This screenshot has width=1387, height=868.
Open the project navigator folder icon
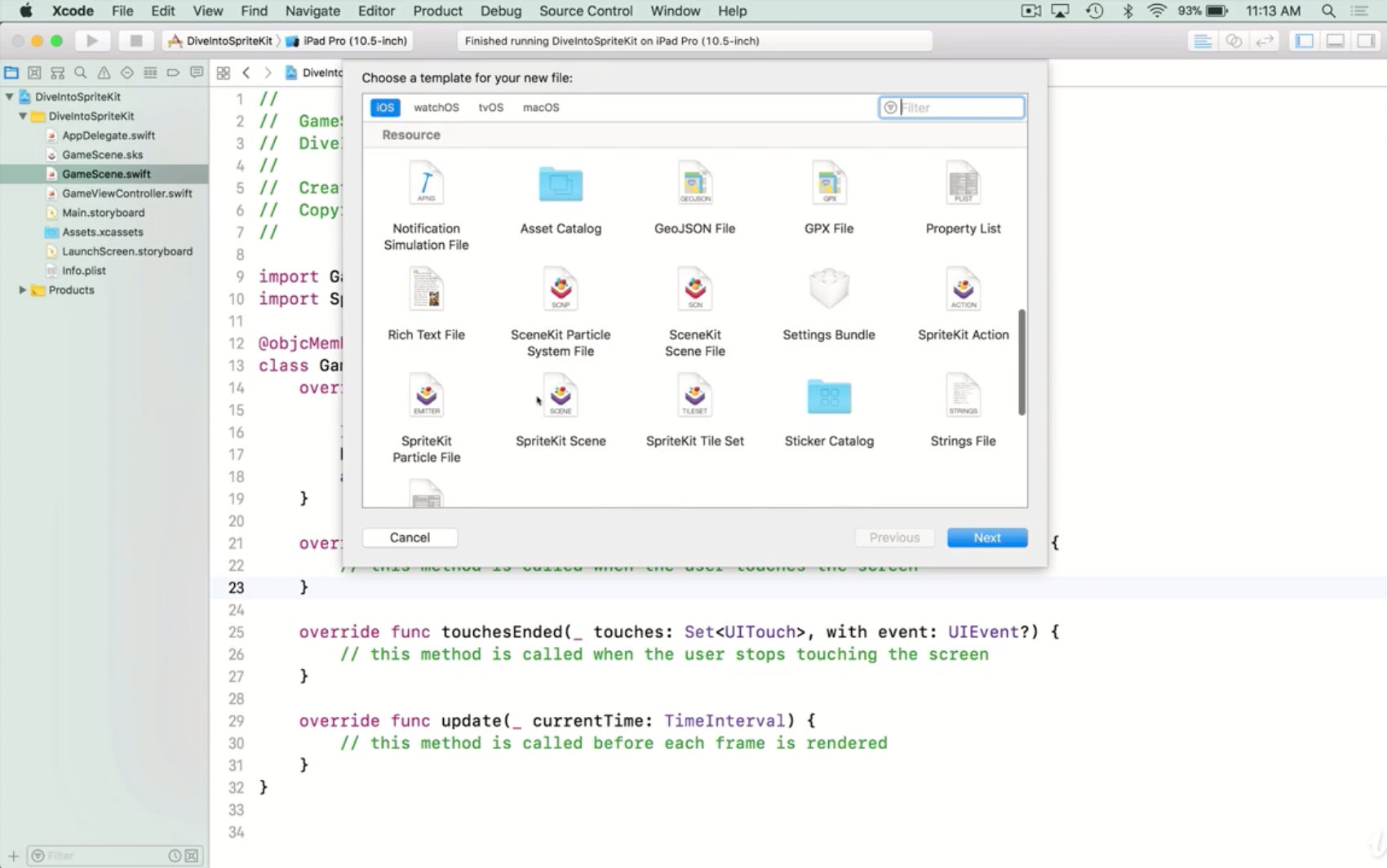(x=11, y=73)
